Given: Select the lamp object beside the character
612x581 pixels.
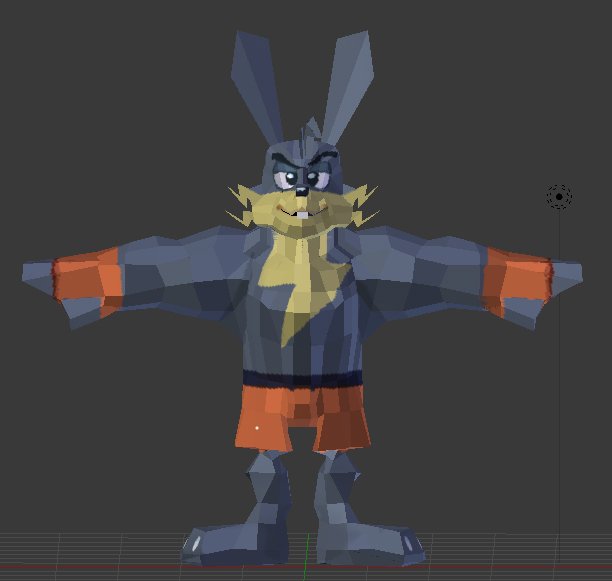Looking at the screenshot, I should point(559,197).
